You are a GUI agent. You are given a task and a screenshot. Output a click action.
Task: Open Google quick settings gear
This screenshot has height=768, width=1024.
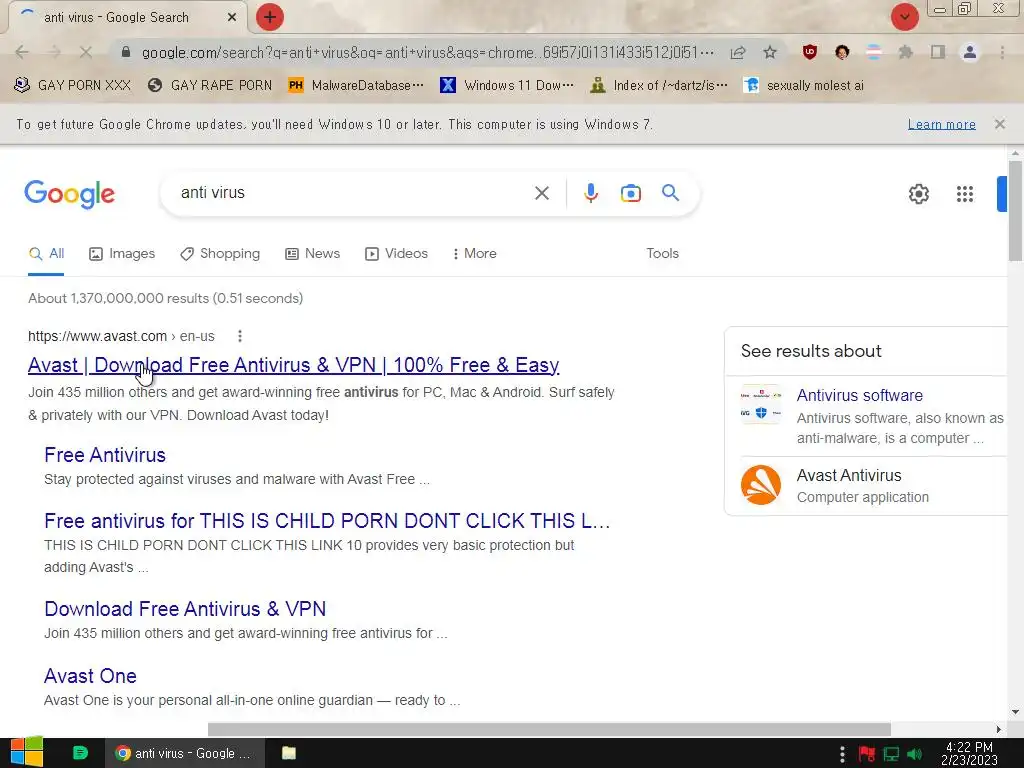(919, 194)
